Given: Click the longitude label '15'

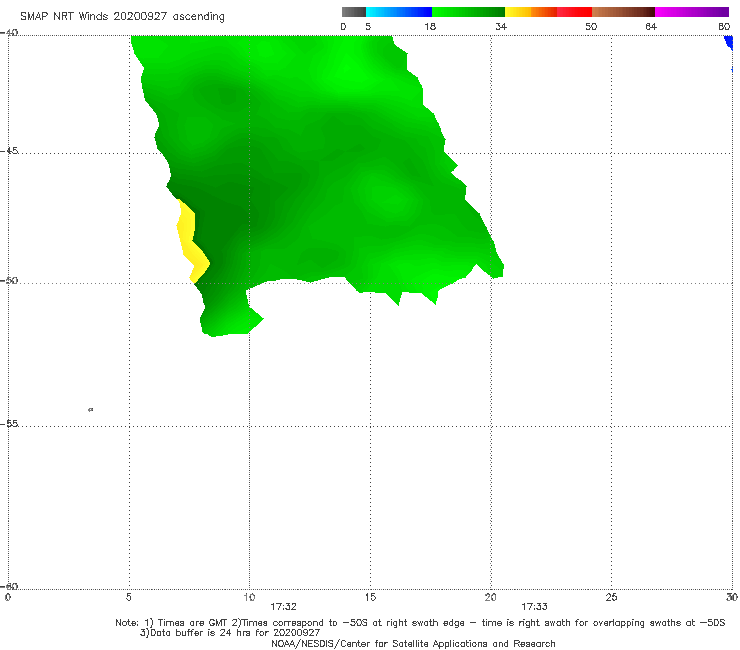Looking at the screenshot, I should click(x=370, y=597).
